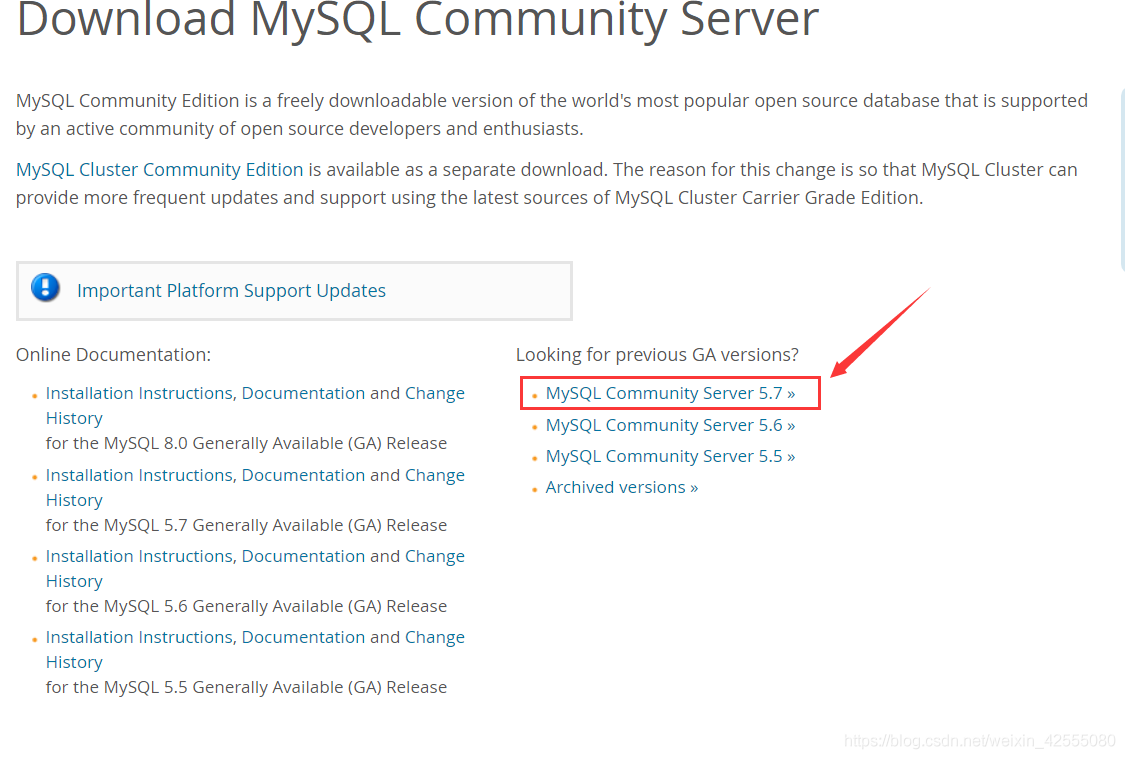Go to MySQL Community Server 5.5 downloads
The image size is (1125, 759).
[x=670, y=456]
